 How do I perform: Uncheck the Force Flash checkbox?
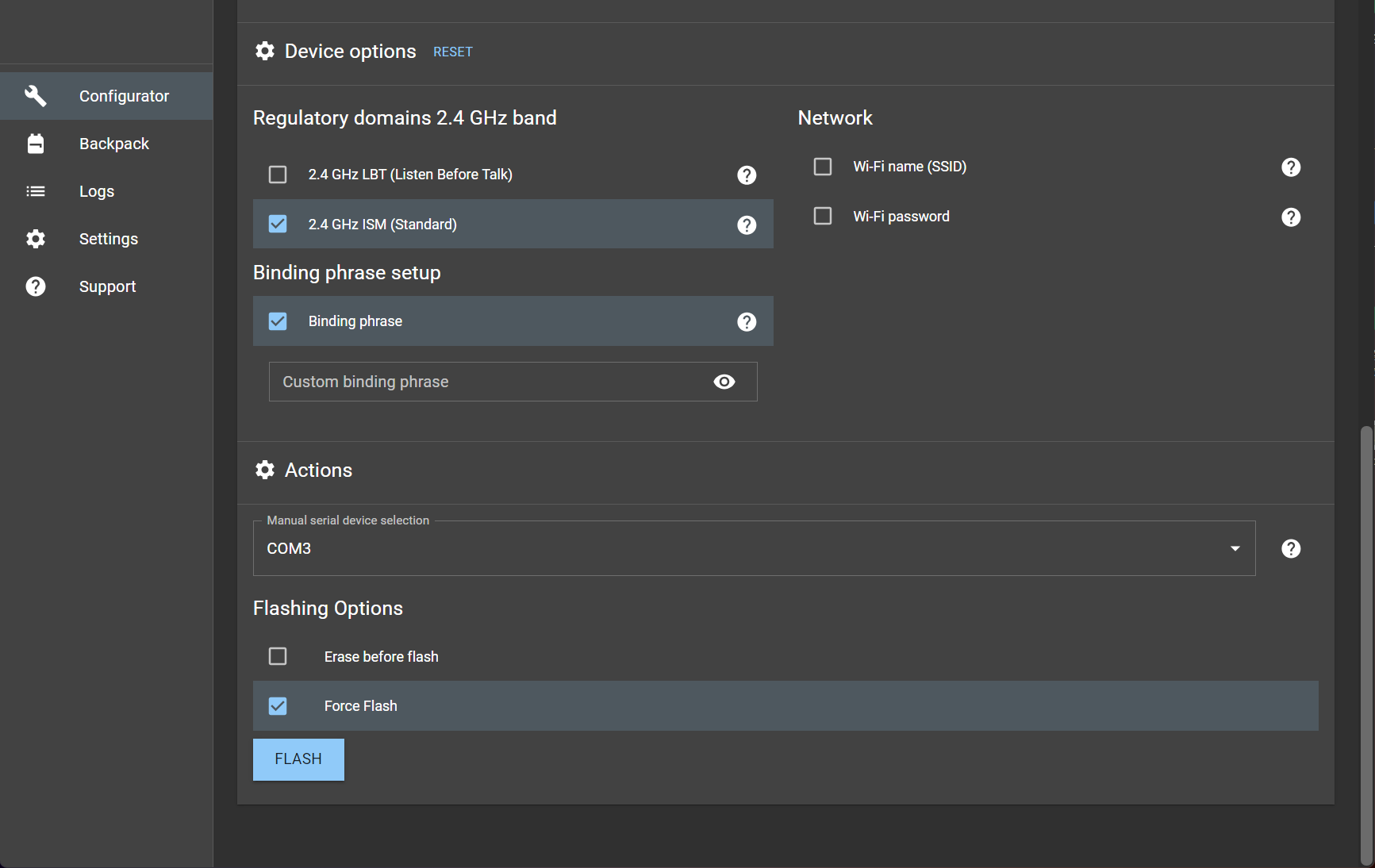coord(278,706)
